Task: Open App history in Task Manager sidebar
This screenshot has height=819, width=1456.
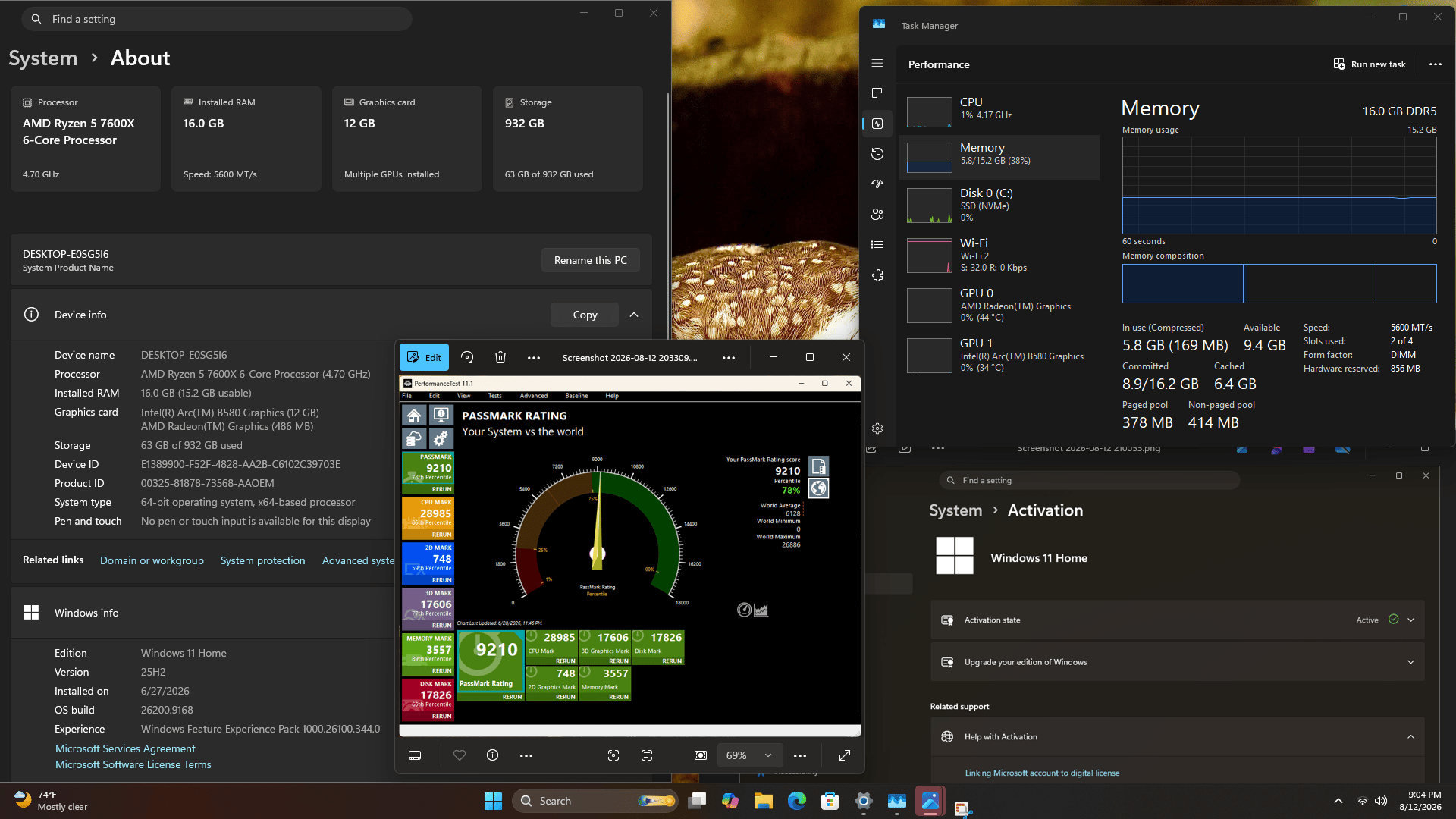Action: click(x=877, y=154)
